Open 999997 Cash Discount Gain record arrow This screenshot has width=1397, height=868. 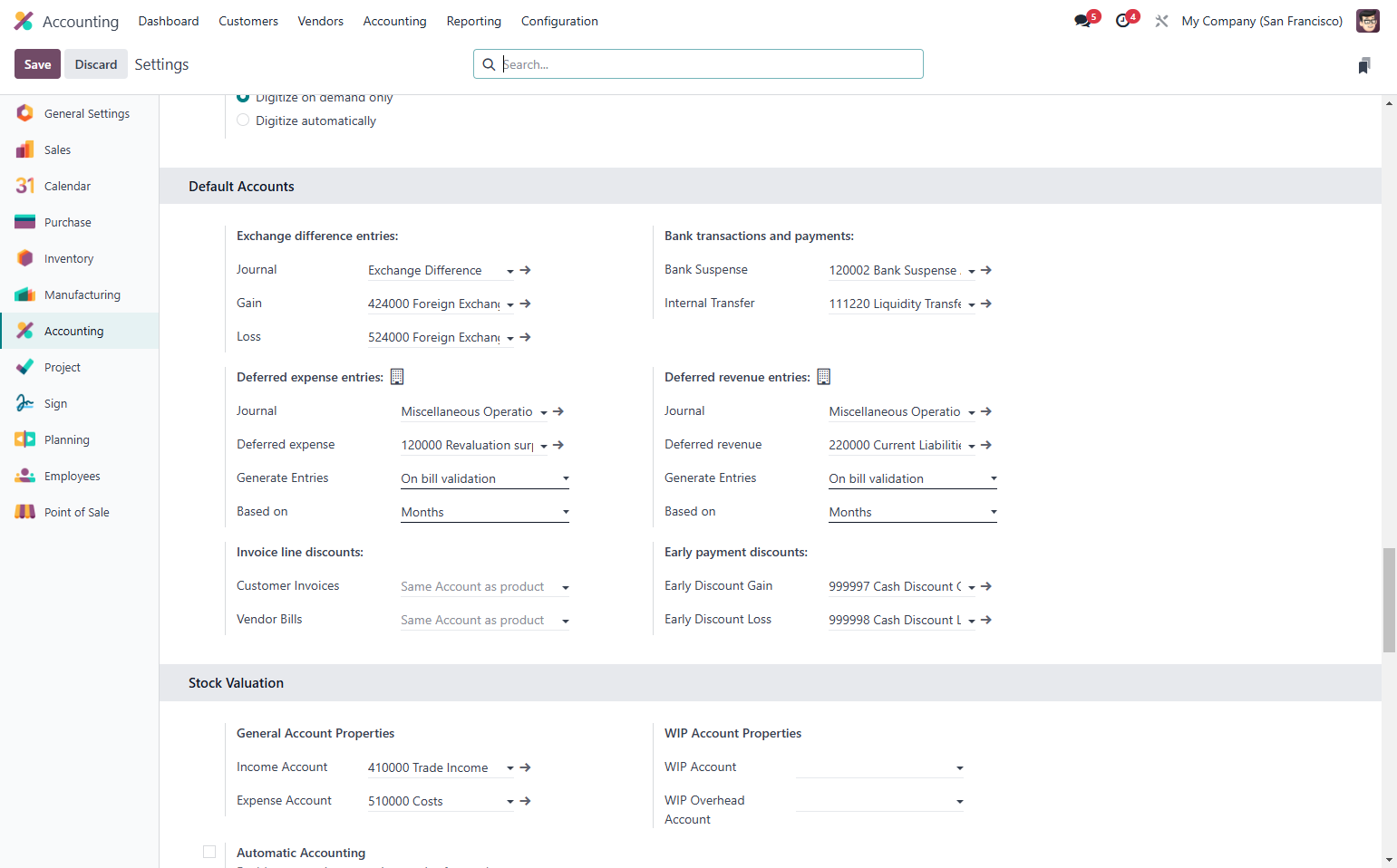click(x=986, y=586)
